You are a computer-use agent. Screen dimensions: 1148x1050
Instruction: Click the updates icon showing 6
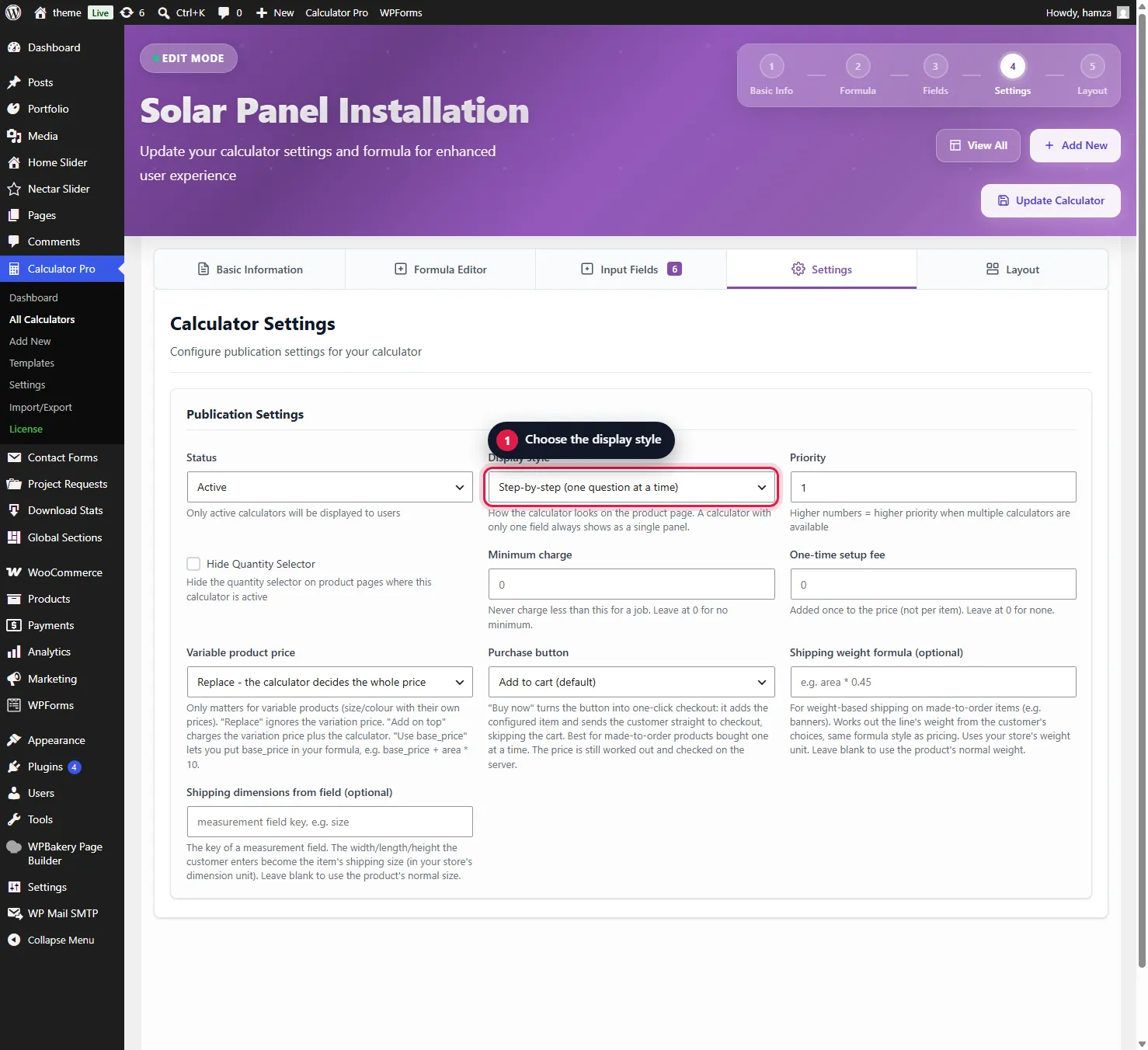point(127,12)
